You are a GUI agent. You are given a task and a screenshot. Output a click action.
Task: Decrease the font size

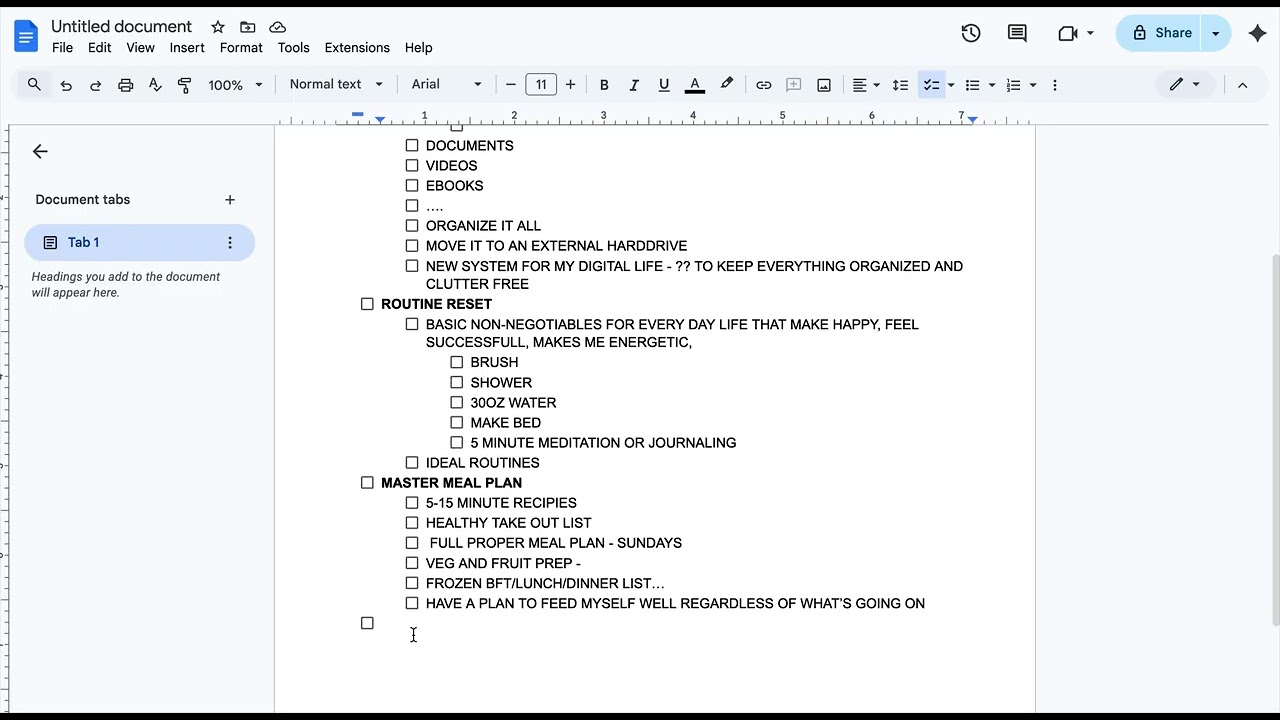(x=511, y=85)
